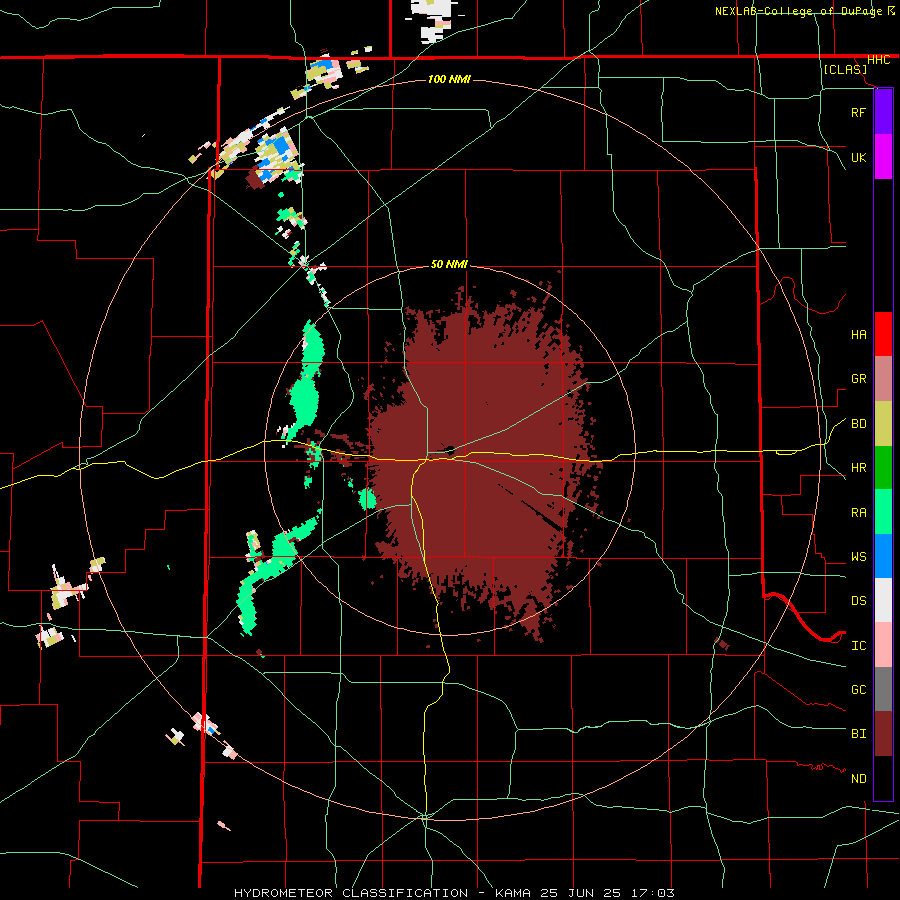900x900 pixels.
Task: Click the brown BI legend swatch
Action: pos(883,734)
